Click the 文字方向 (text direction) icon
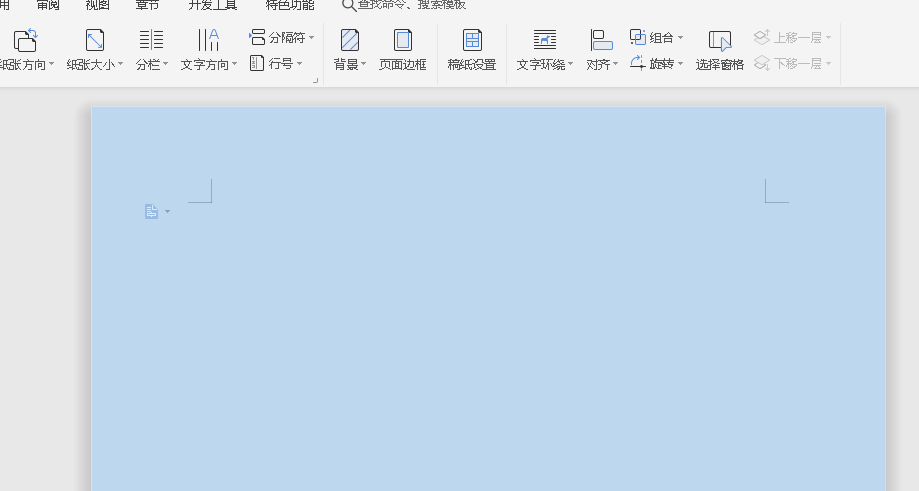Image resolution: width=919 pixels, height=491 pixels. [x=208, y=41]
